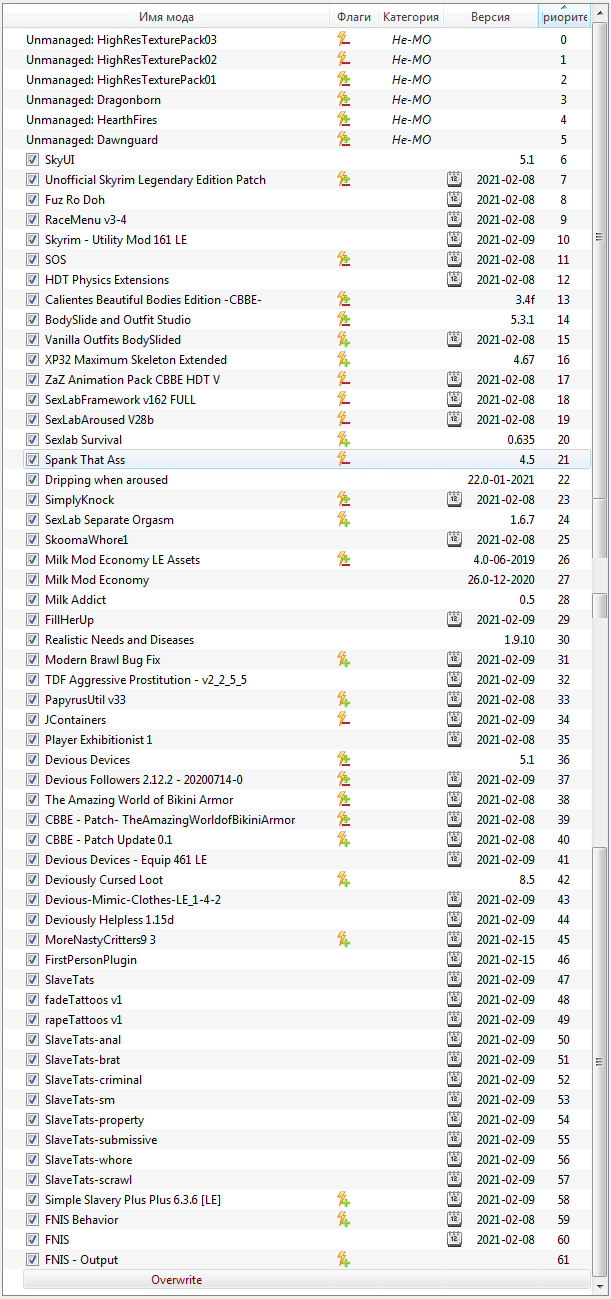Click the flag icon for The Amazing World of Bikini Armor
Screen dimensions: 611x1299
[x=344, y=800]
